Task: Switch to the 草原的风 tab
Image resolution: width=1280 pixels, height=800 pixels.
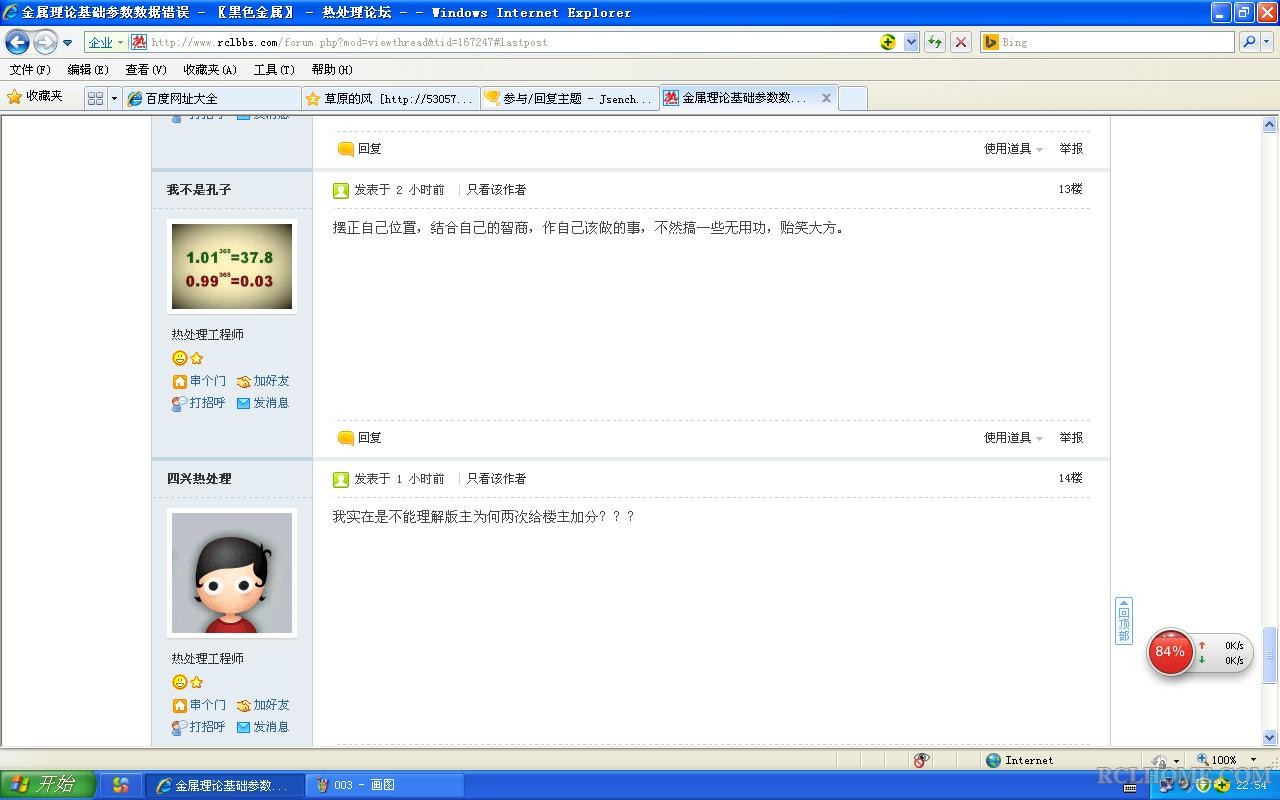Action: click(x=389, y=98)
